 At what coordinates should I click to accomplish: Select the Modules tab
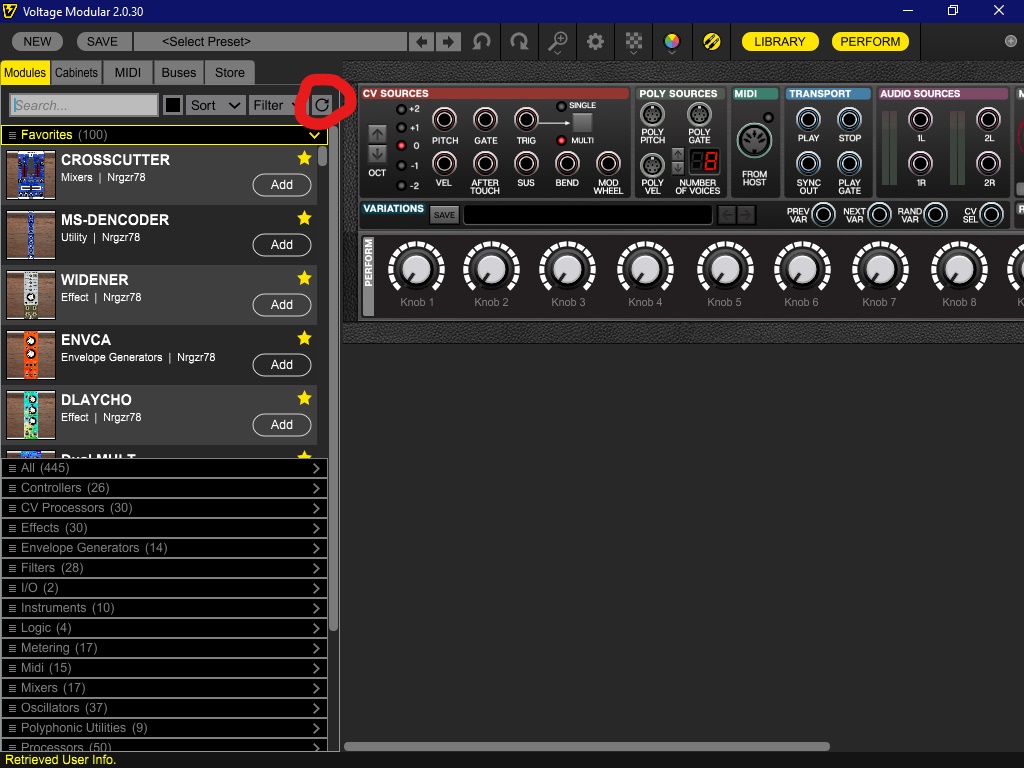coord(25,72)
